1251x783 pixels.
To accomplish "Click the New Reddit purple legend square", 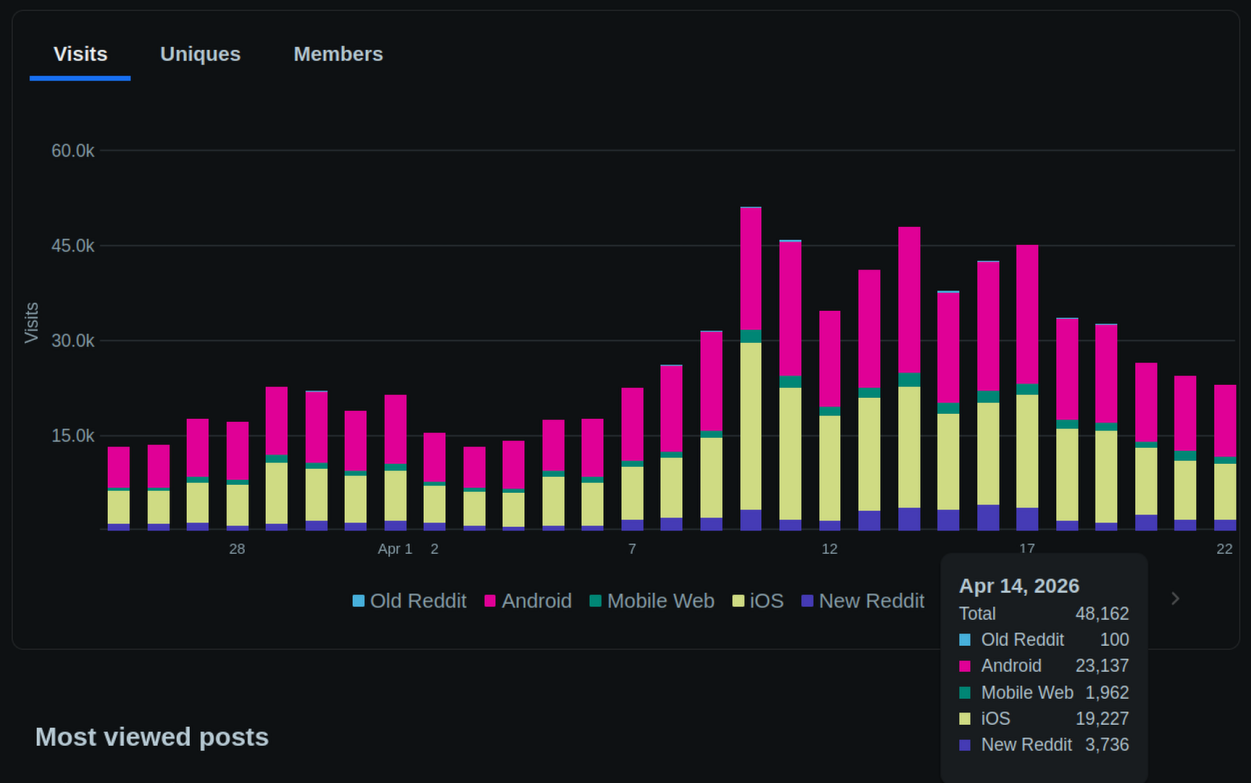I will pos(807,601).
